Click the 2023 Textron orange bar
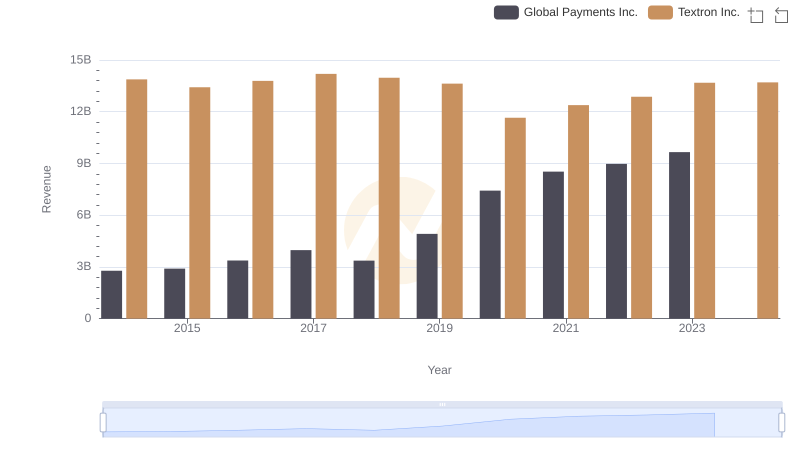 705,201
